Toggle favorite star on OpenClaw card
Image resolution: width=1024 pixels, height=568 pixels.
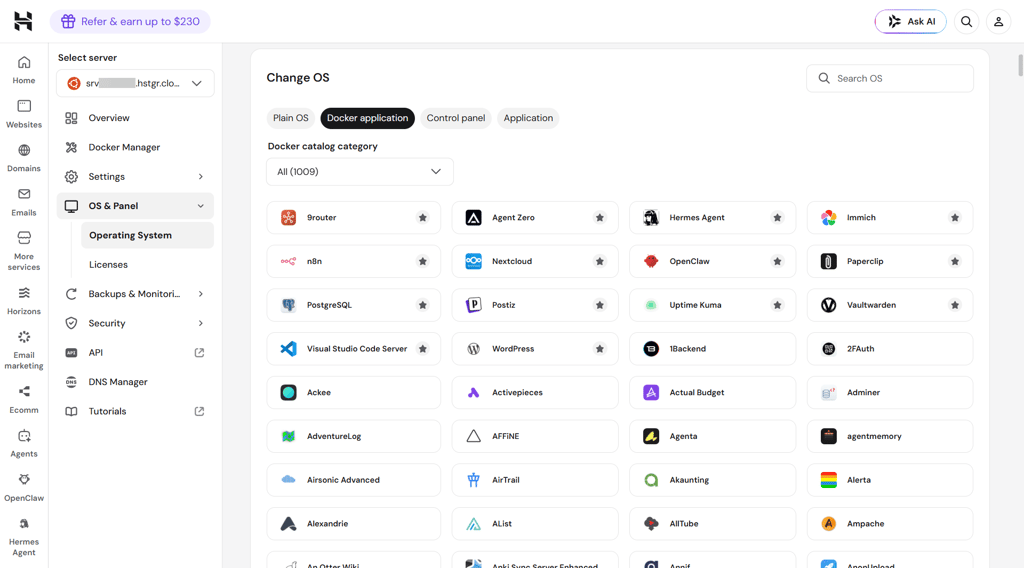tap(777, 261)
